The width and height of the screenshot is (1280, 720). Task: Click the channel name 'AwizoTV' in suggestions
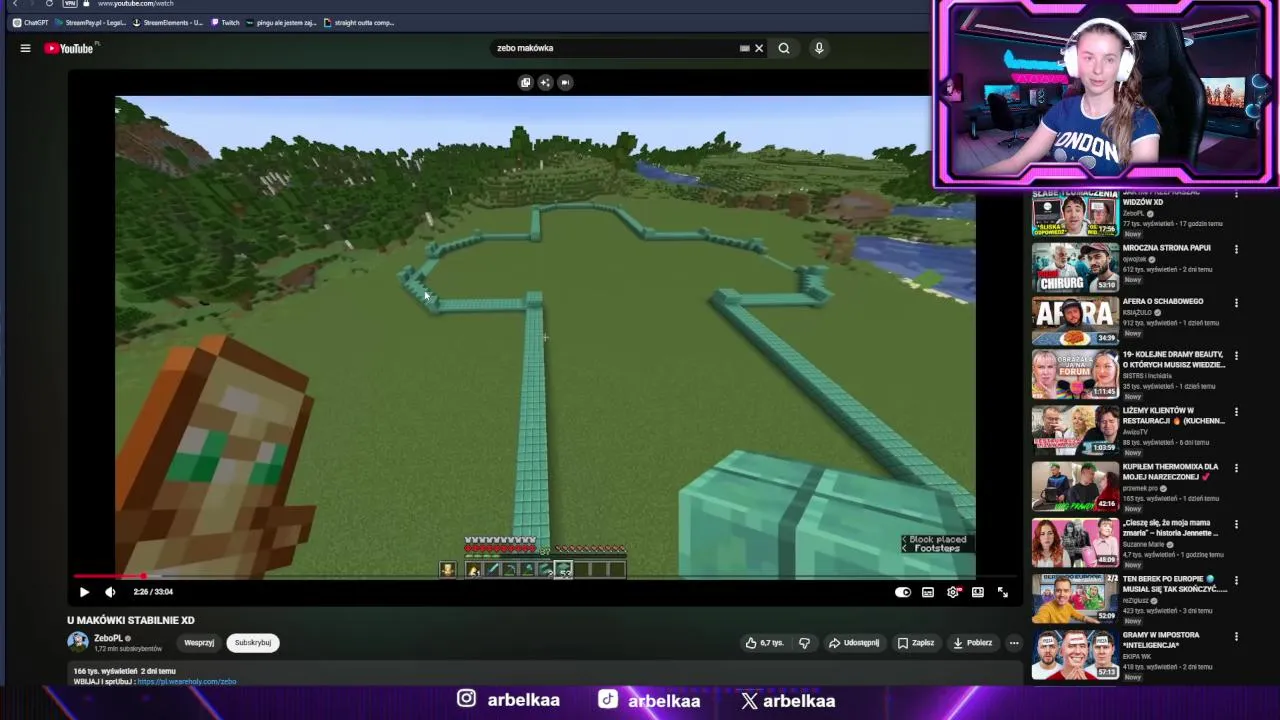1135,432
